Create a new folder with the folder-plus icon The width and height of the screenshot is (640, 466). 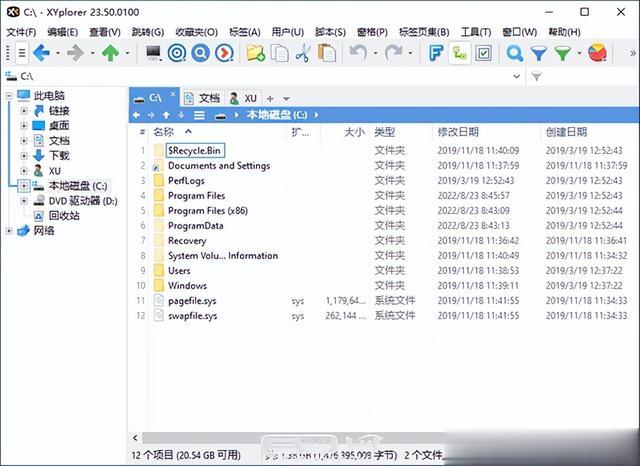click(256, 53)
